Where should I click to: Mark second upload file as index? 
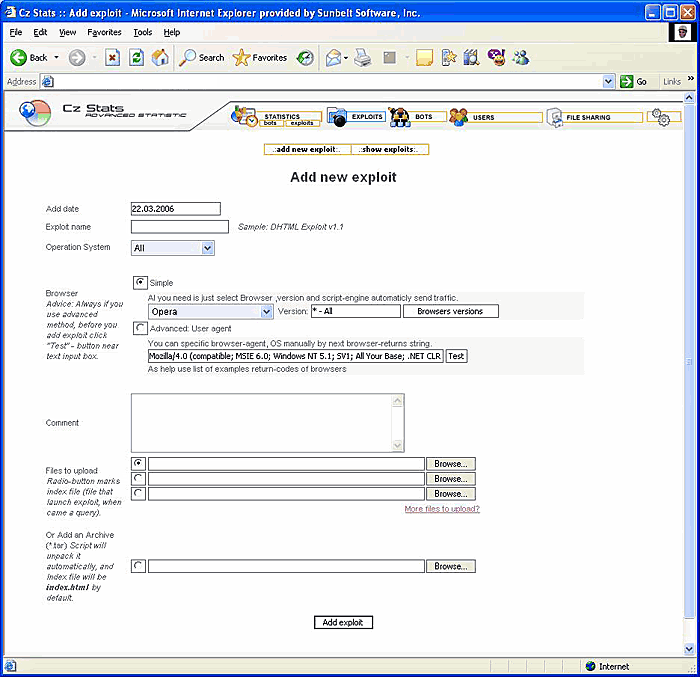[138, 479]
